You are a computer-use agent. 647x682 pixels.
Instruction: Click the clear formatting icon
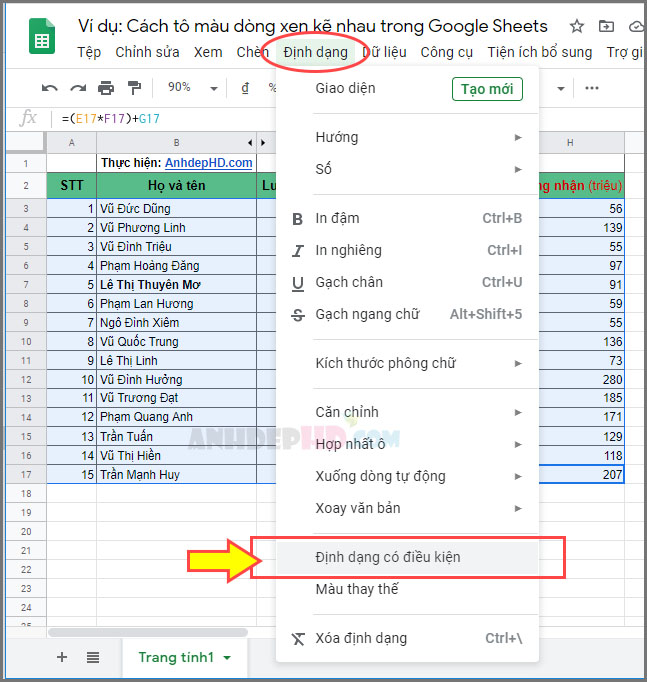[298, 639]
